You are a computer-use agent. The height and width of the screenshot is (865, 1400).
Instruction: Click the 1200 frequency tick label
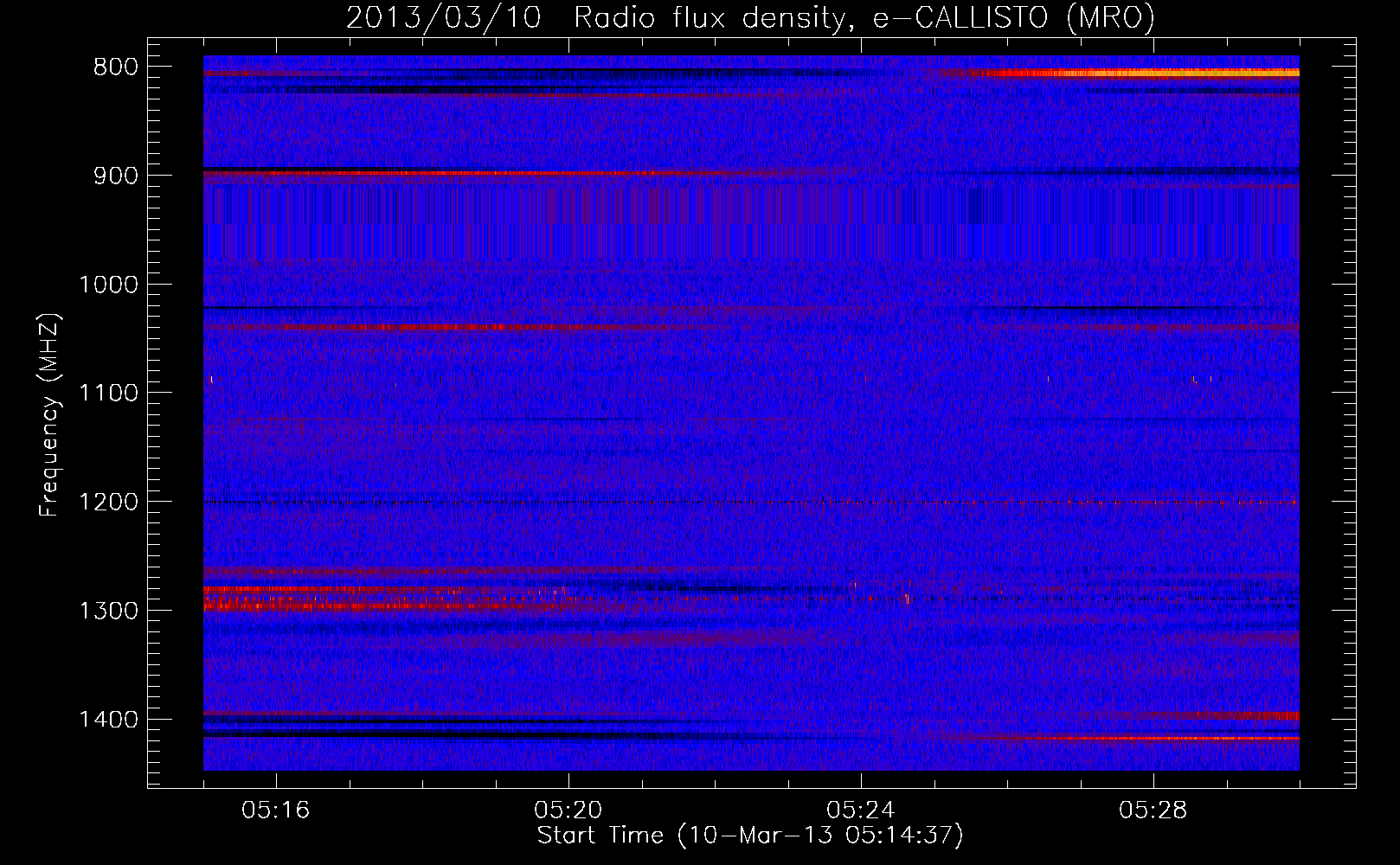coord(108,502)
